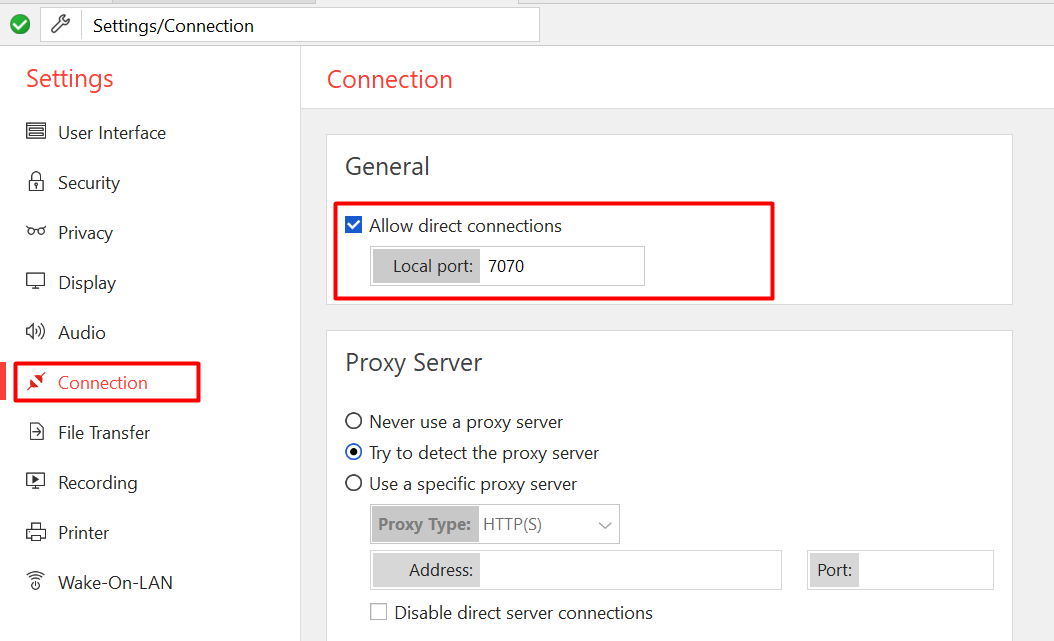
Task: Click the Display monitor icon
Action: click(36, 281)
